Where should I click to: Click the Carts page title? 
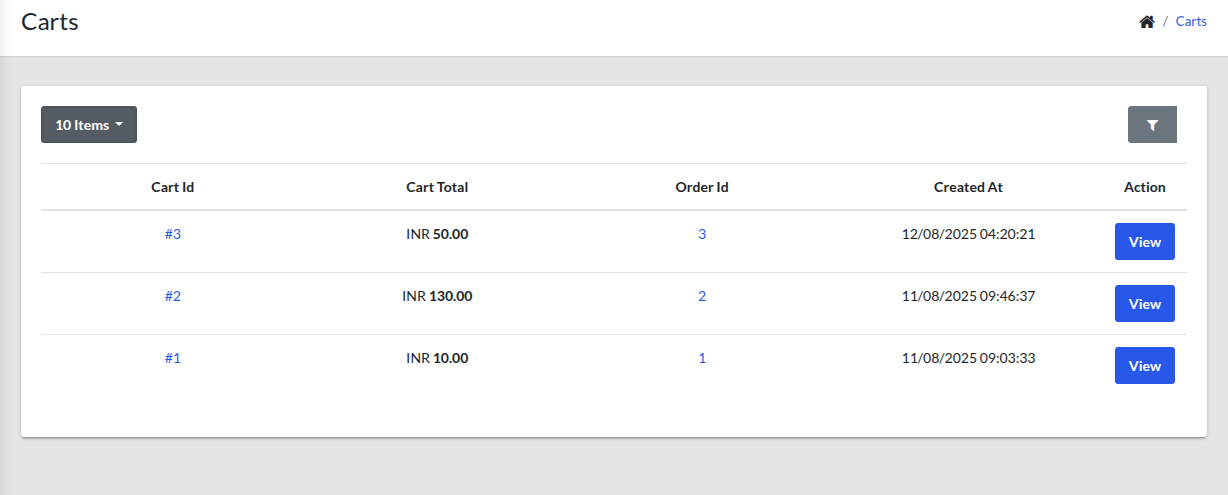[x=50, y=22]
